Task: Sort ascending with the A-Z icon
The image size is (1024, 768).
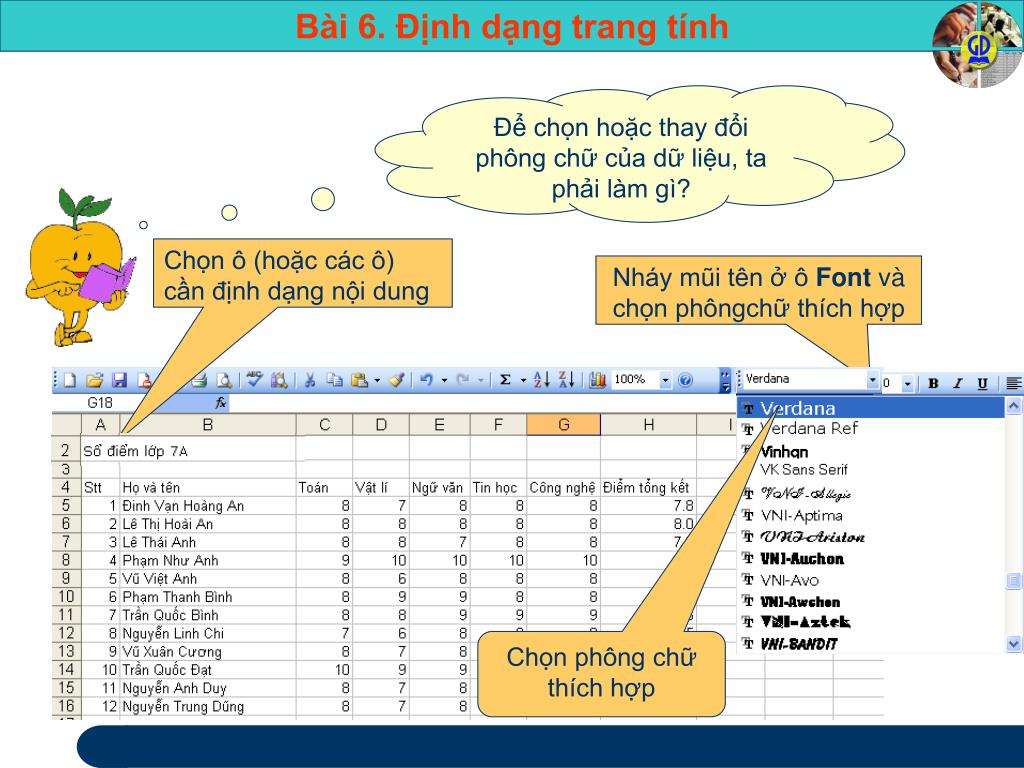Action: [x=541, y=380]
